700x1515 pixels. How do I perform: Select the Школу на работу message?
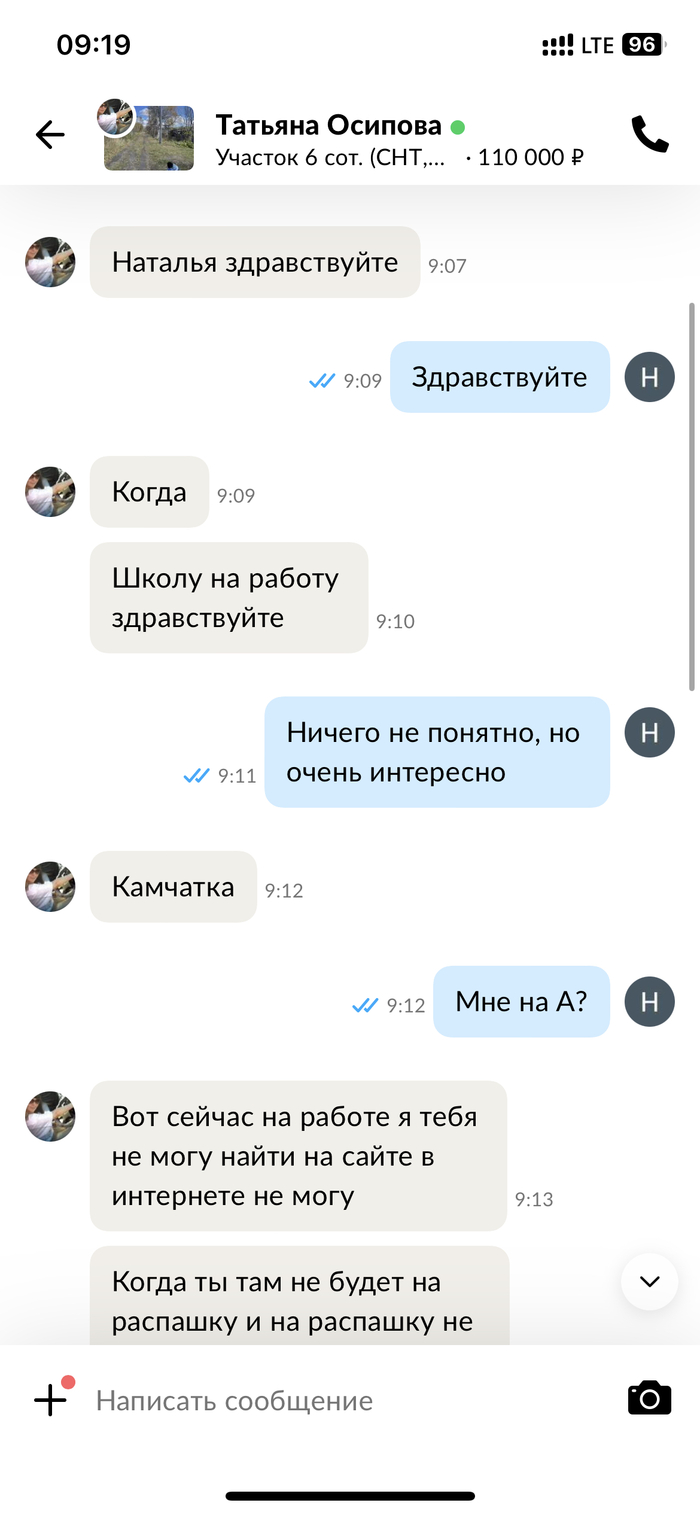click(229, 598)
